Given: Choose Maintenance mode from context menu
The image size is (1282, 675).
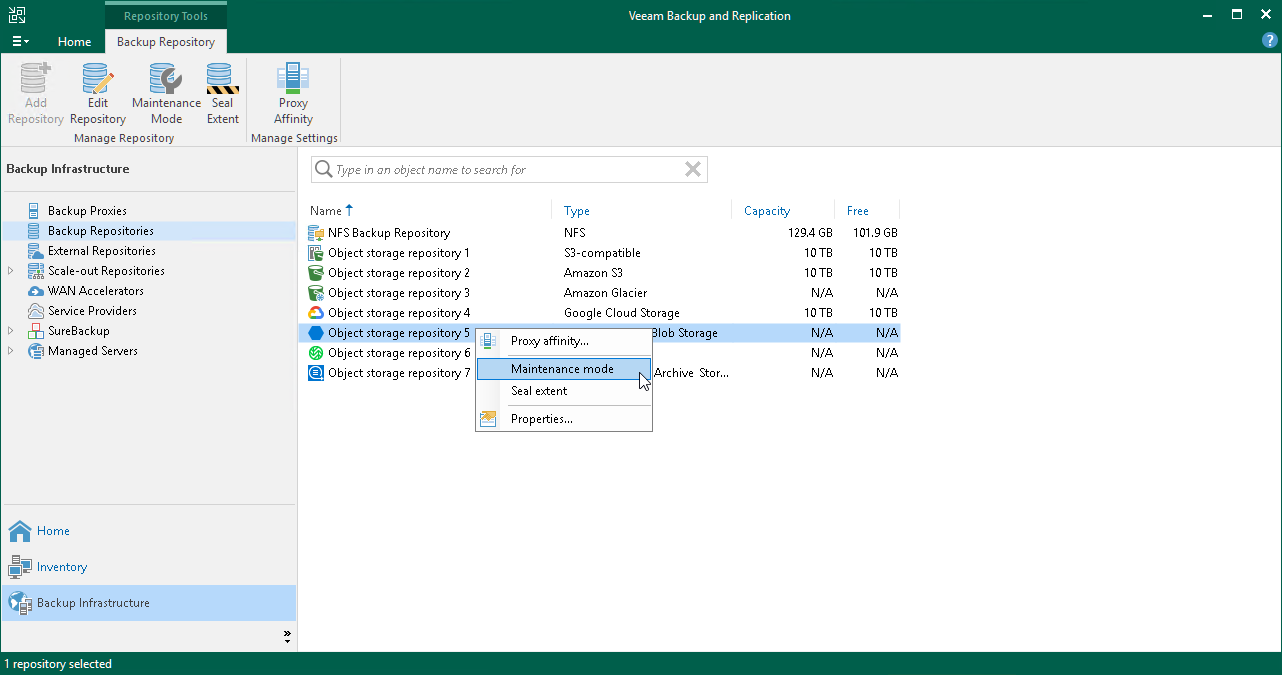Looking at the screenshot, I should [564, 369].
